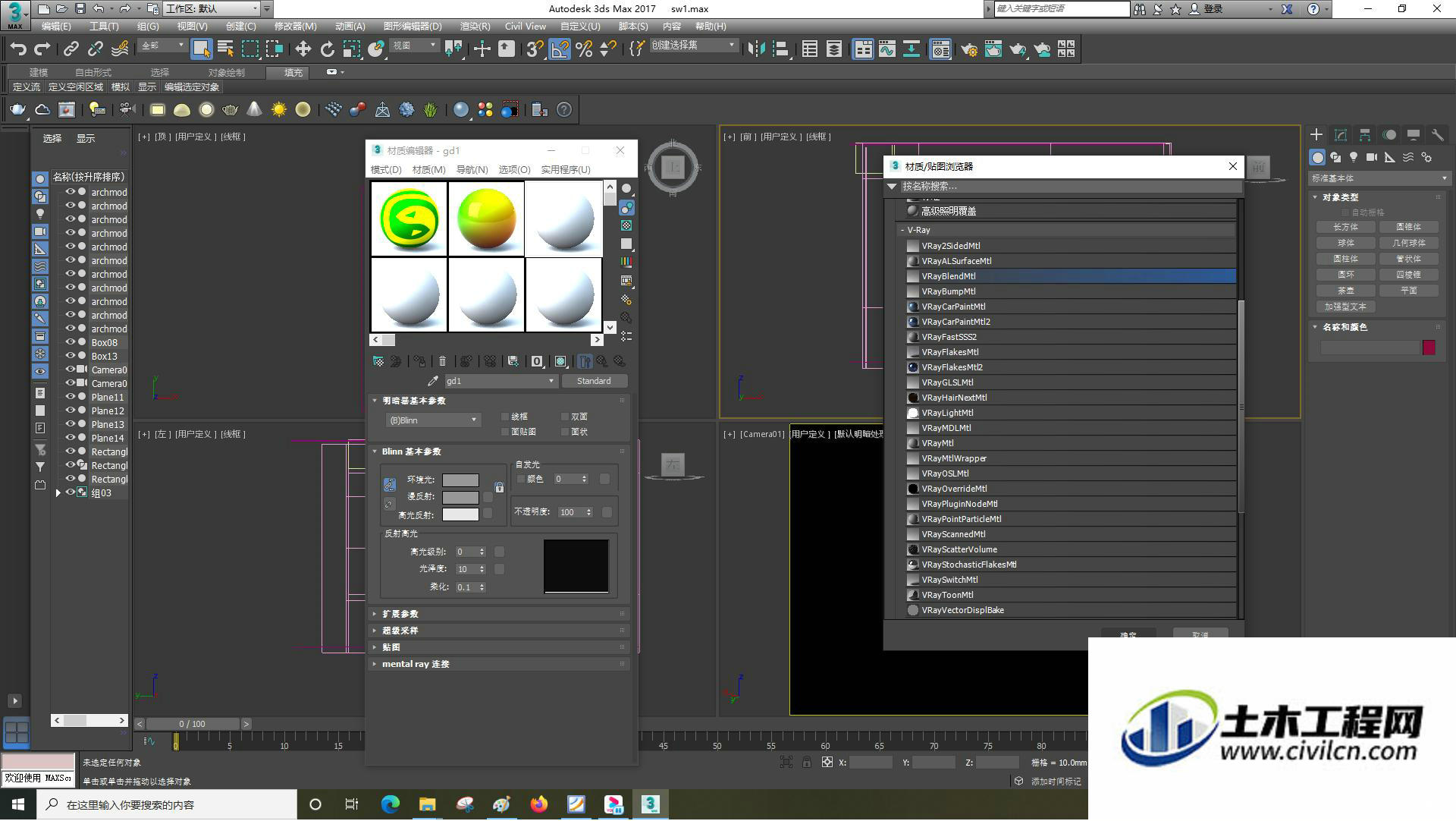Screen dimensions: 1456x821
Task: Expand the 组03 group in scene explorer
Action: (x=58, y=493)
